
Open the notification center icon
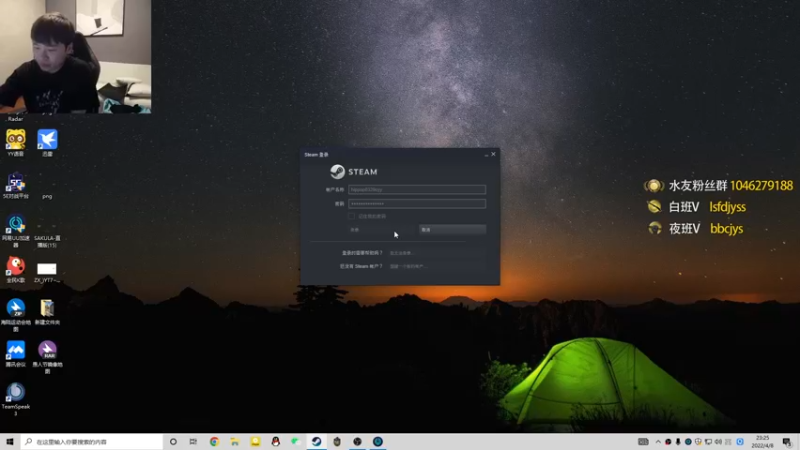(787, 442)
